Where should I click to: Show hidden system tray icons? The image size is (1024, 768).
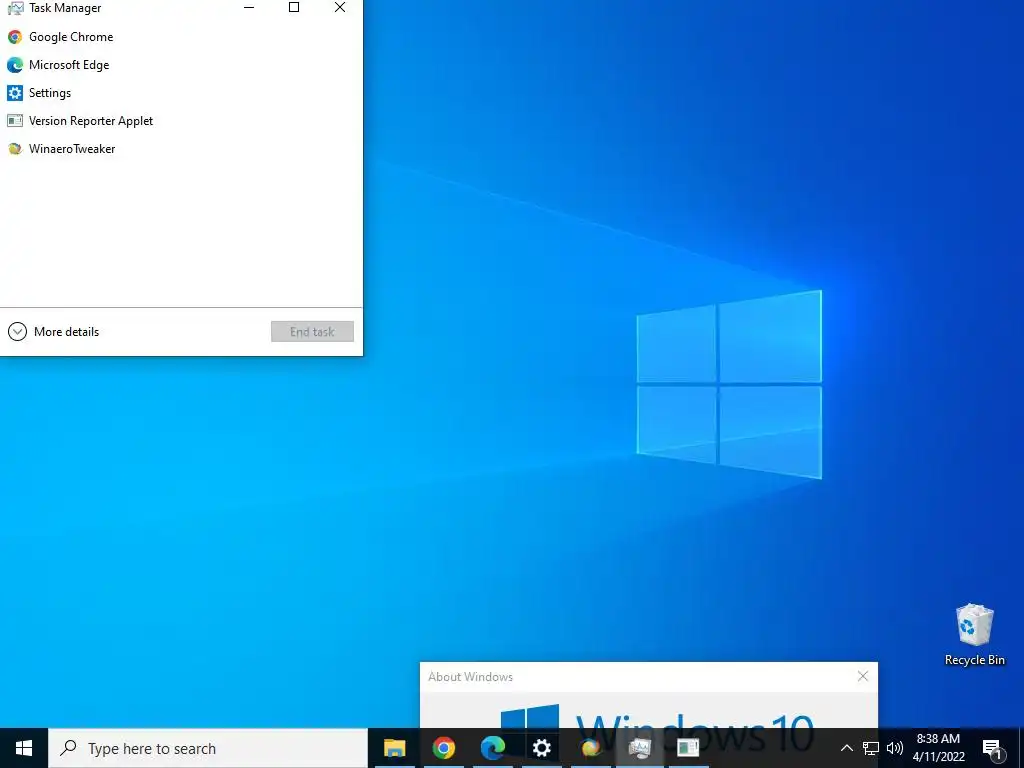tap(846, 748)
